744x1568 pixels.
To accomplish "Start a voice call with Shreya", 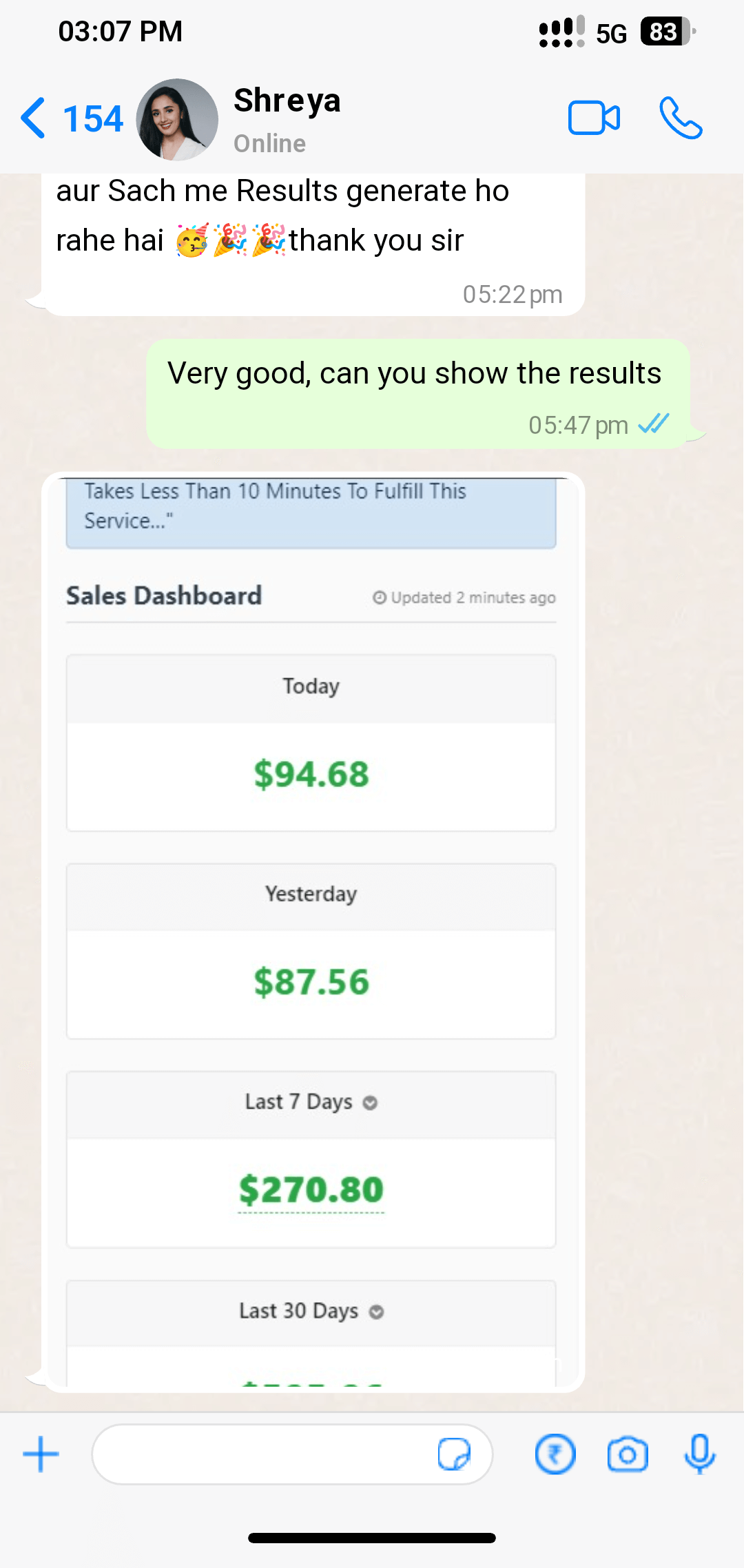I will pos(681,118).
